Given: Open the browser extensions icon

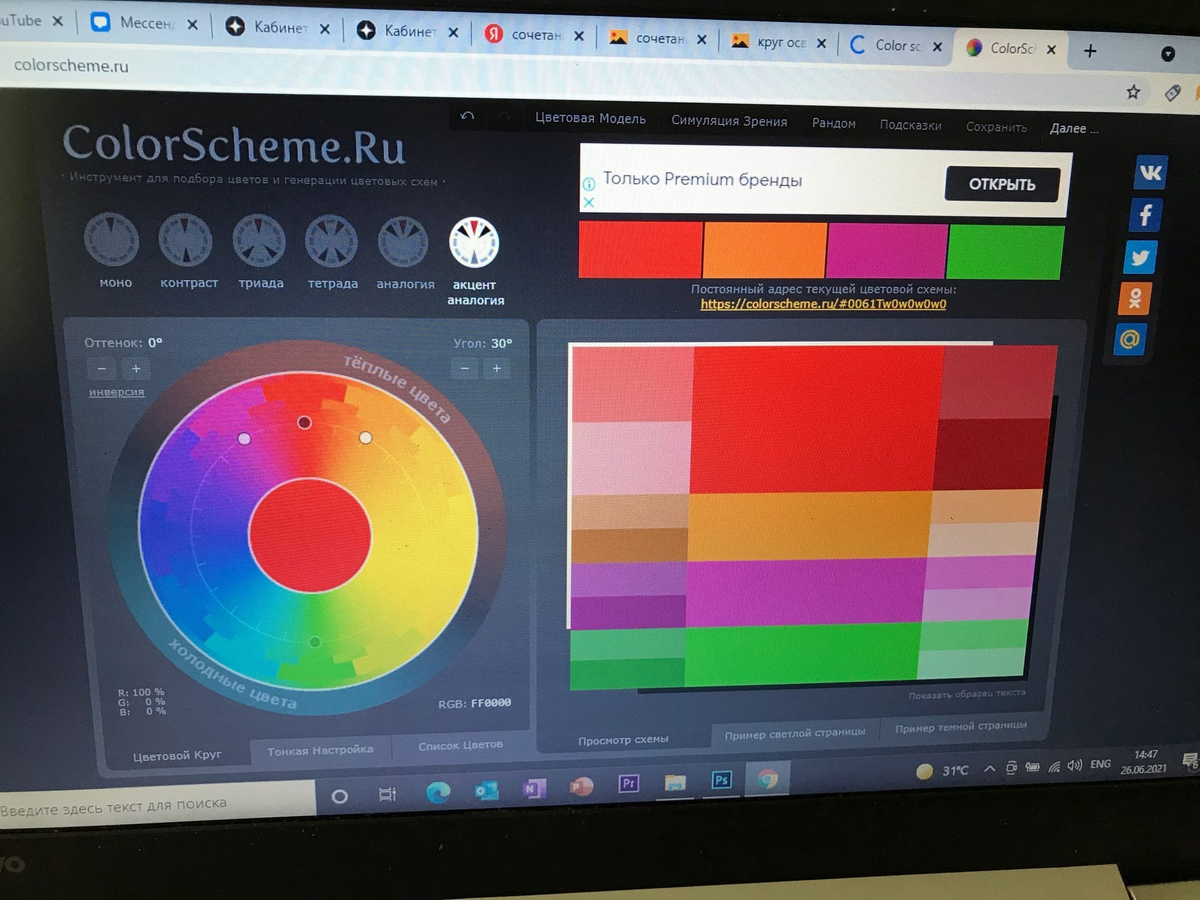Looking at the screenshot, I should pyautogui.click(x=1174, y=92).
